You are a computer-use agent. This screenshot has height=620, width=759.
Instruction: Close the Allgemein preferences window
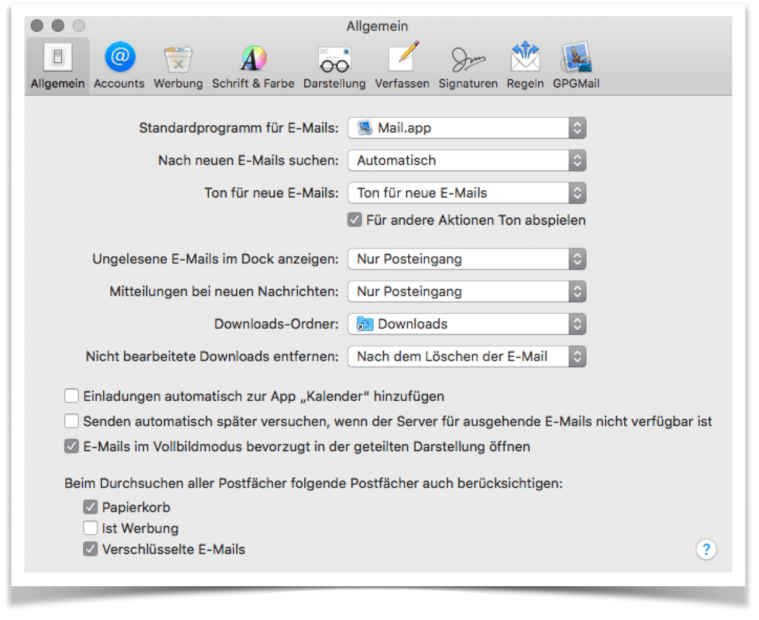37,25
